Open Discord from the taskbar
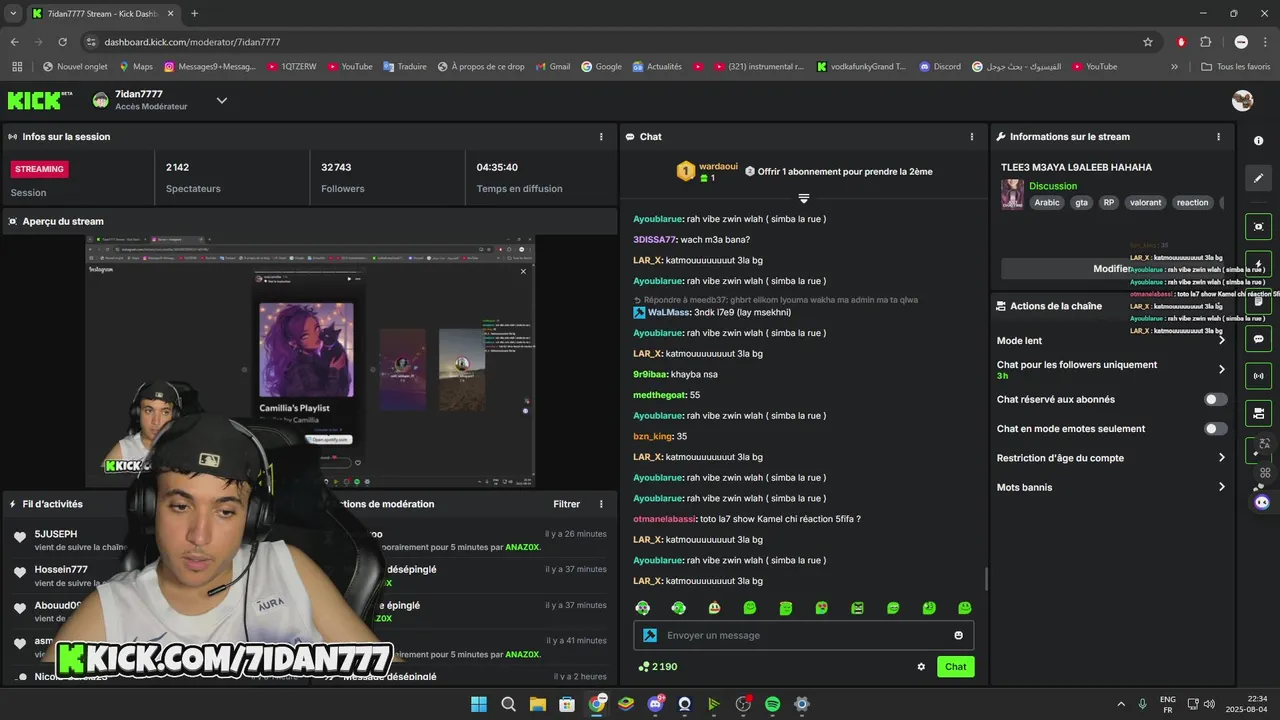 pos(656,704)
